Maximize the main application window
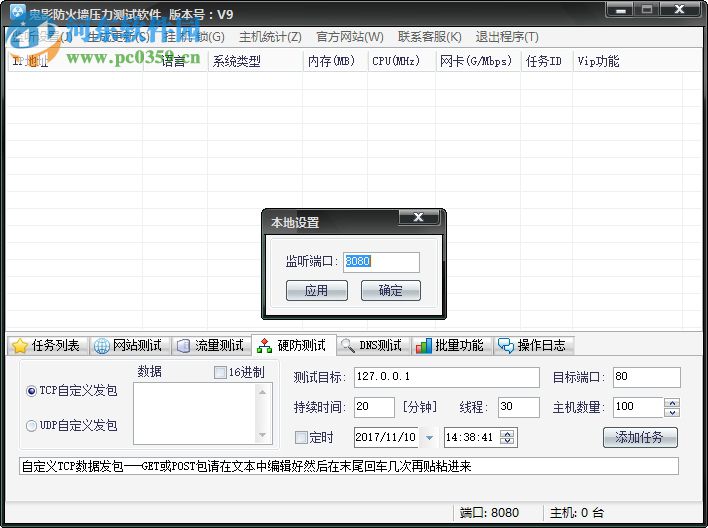The height and width of the screenshot is (528, 708). pos(647,9)
